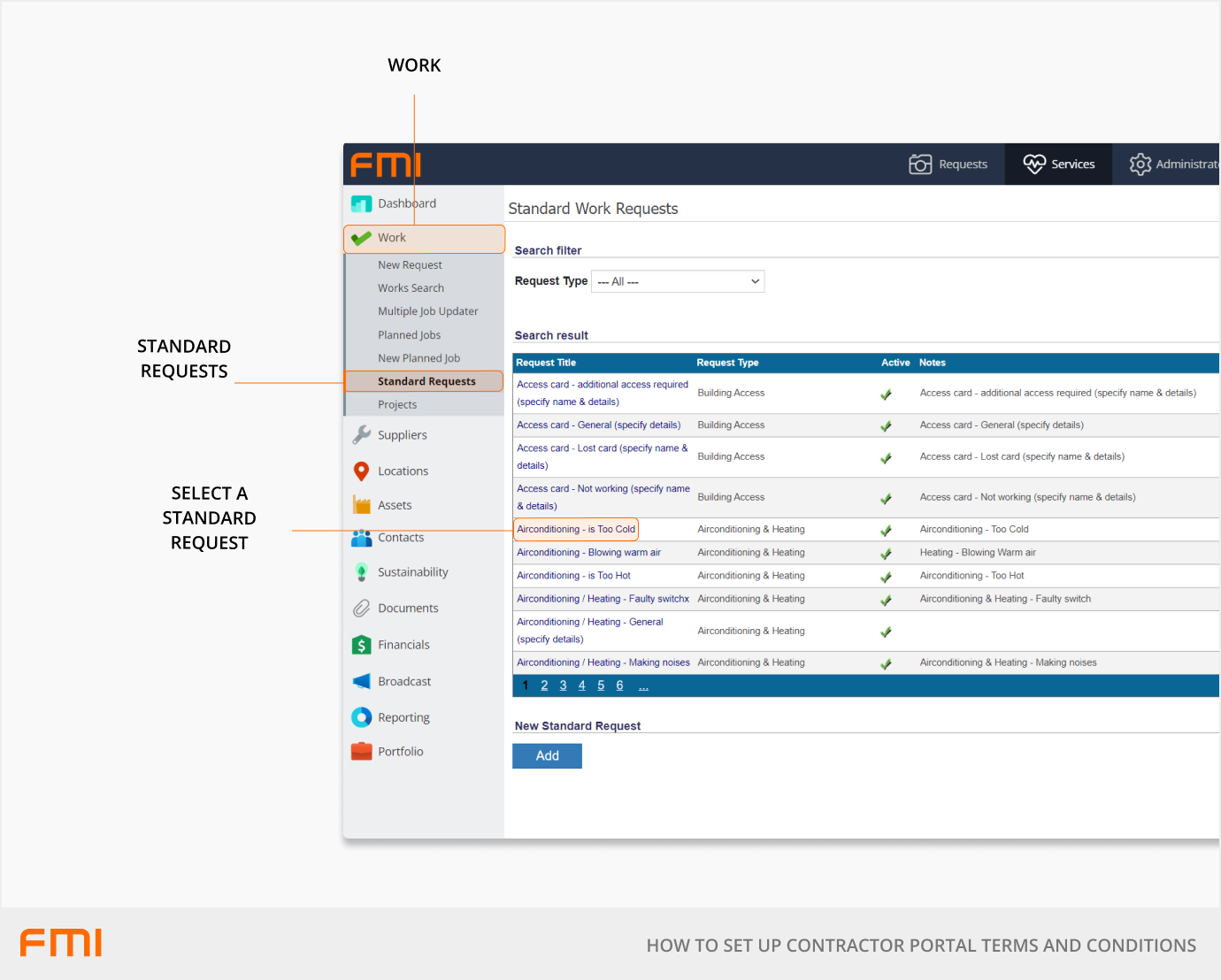Toggle Active check for Access card General row
Screen dimensions: 1221x980
tap(886, 426)
